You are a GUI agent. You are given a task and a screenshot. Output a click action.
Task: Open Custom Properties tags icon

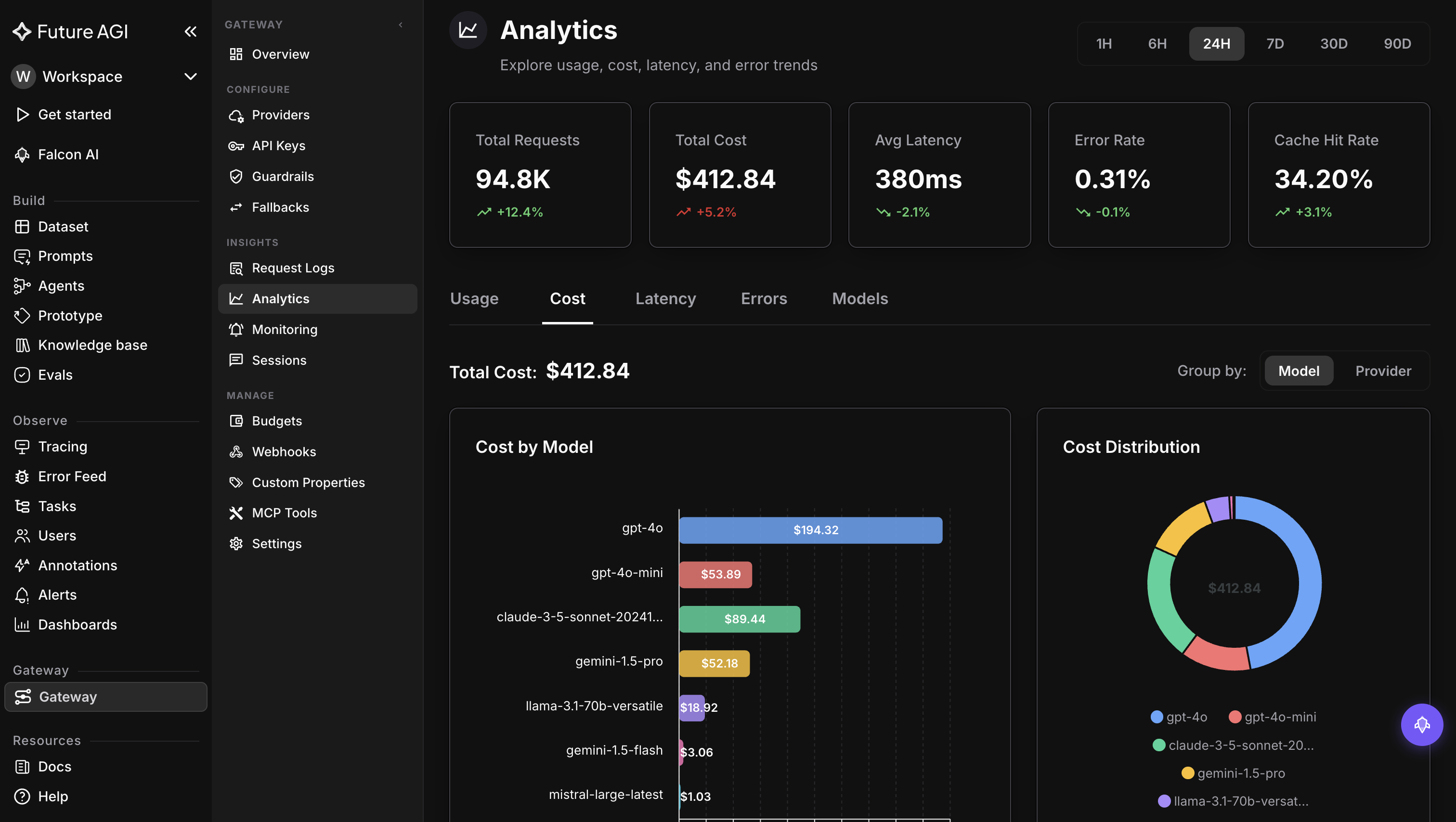point(236,482)
